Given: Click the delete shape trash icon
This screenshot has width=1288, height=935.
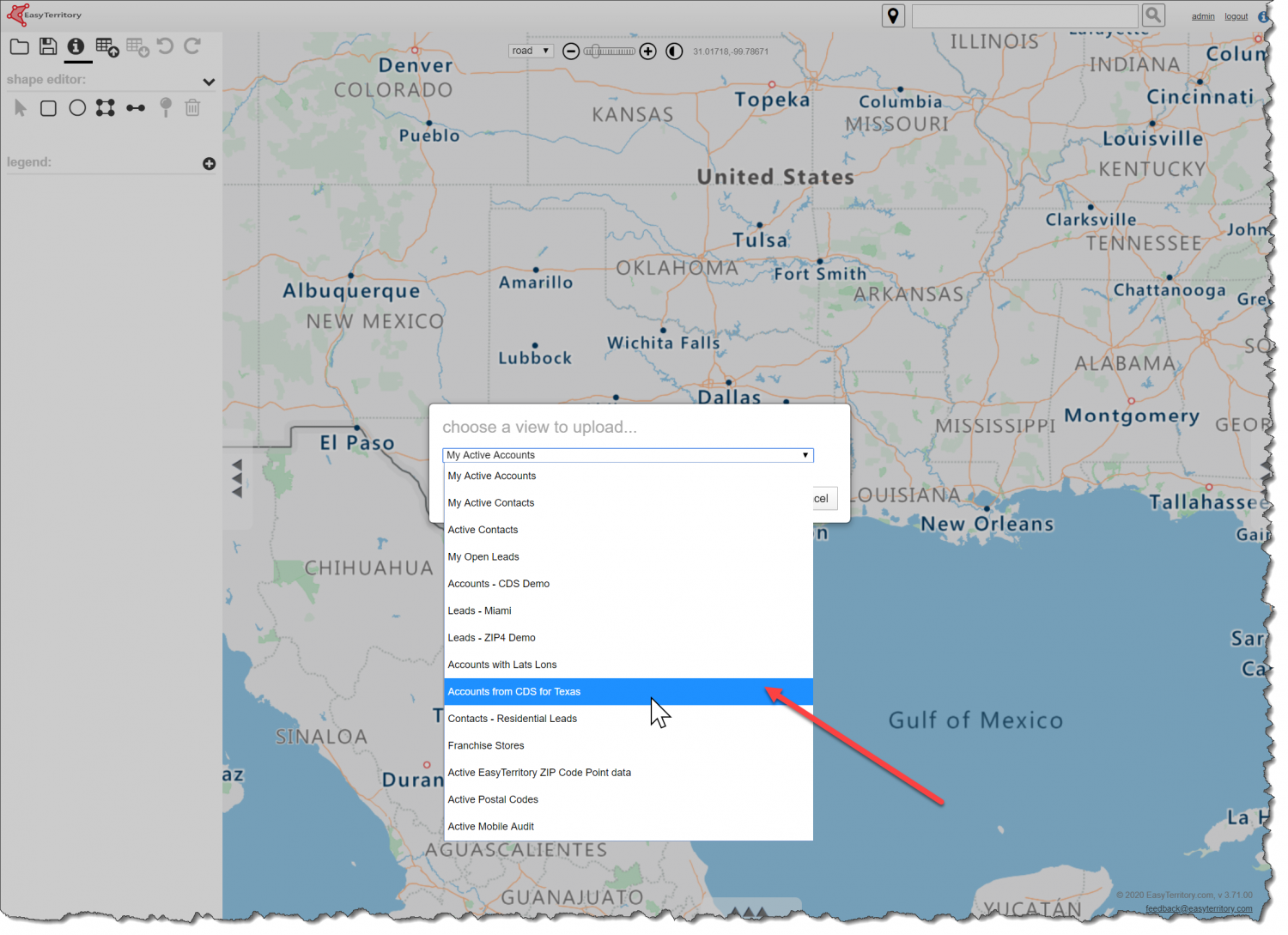Looking at the screenshot, I should tap(192, 108).
